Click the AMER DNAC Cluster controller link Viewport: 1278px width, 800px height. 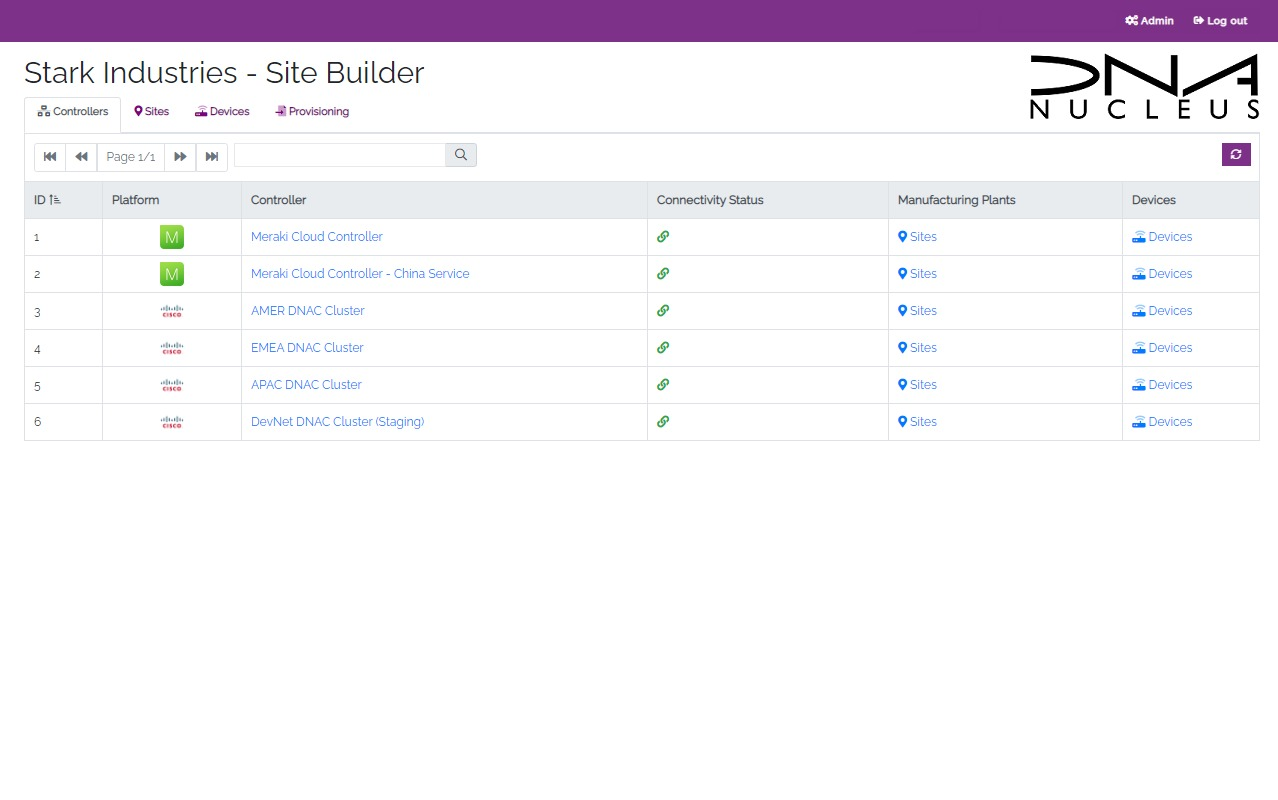(x=307, y=311)
